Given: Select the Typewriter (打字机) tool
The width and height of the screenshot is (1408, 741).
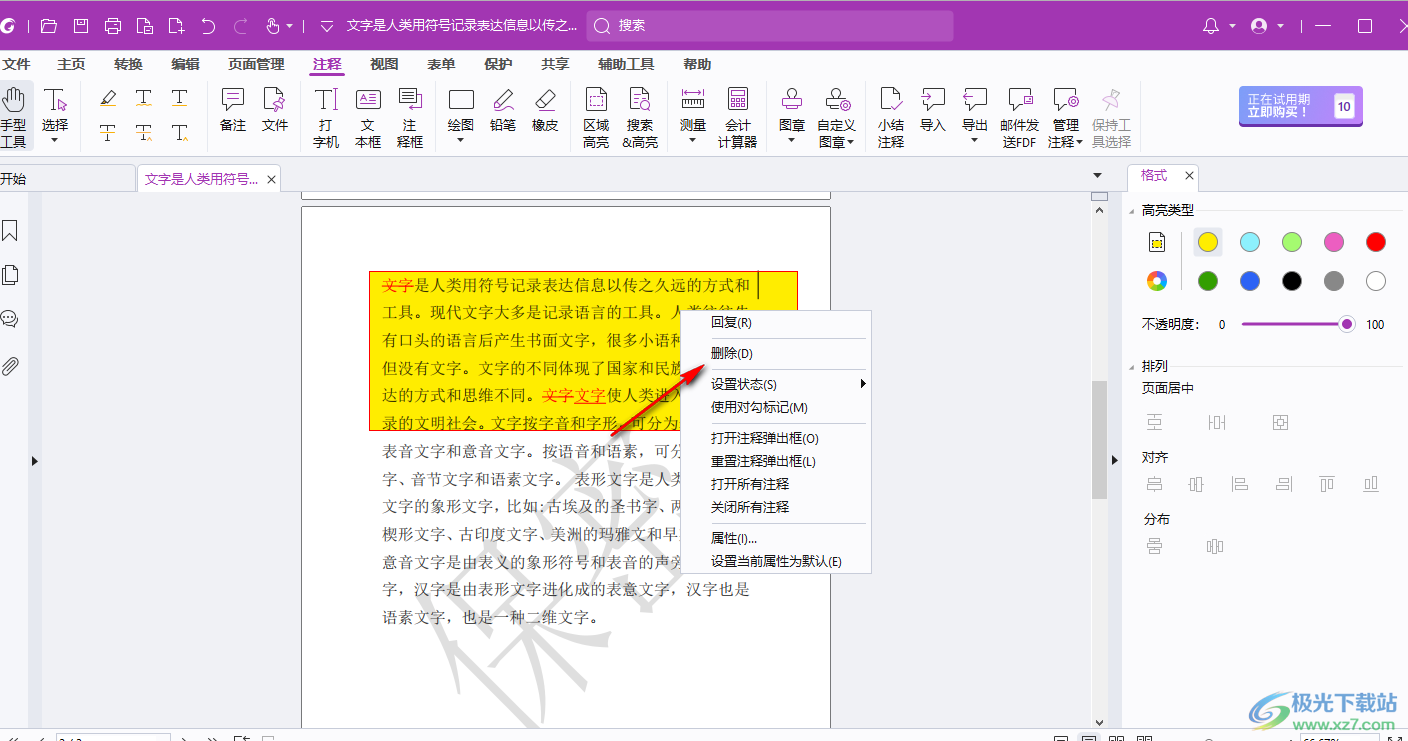Looking at the screenshot, I should (326, 118).
